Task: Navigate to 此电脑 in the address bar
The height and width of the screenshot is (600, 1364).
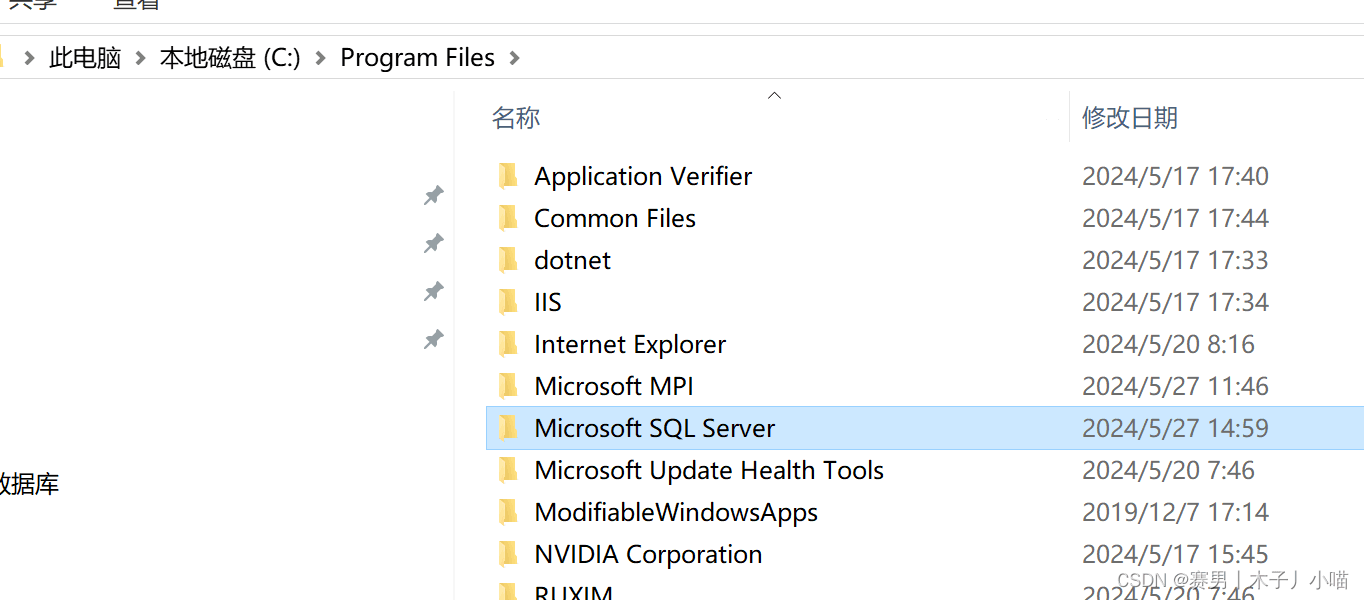Action: click(85, 58)
